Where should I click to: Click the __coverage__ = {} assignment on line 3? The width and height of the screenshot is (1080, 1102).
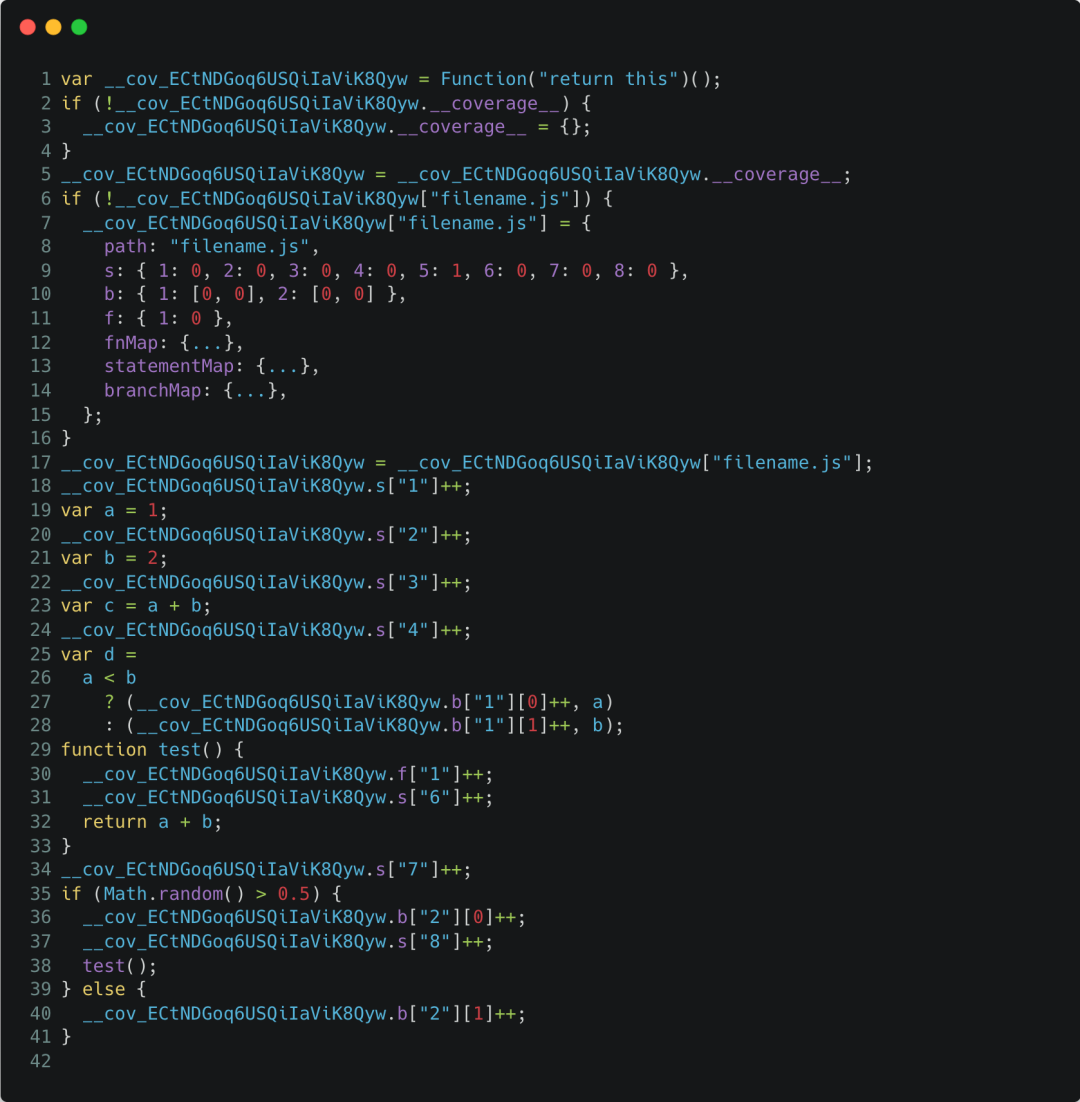click(337, 127)
